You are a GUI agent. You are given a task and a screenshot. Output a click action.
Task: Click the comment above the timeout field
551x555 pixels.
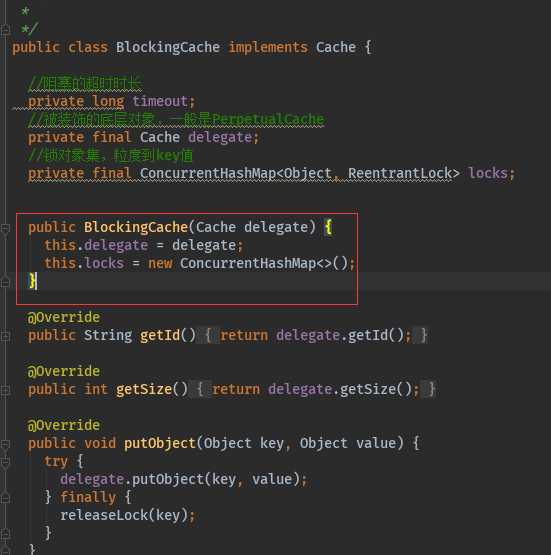[85, 84]
